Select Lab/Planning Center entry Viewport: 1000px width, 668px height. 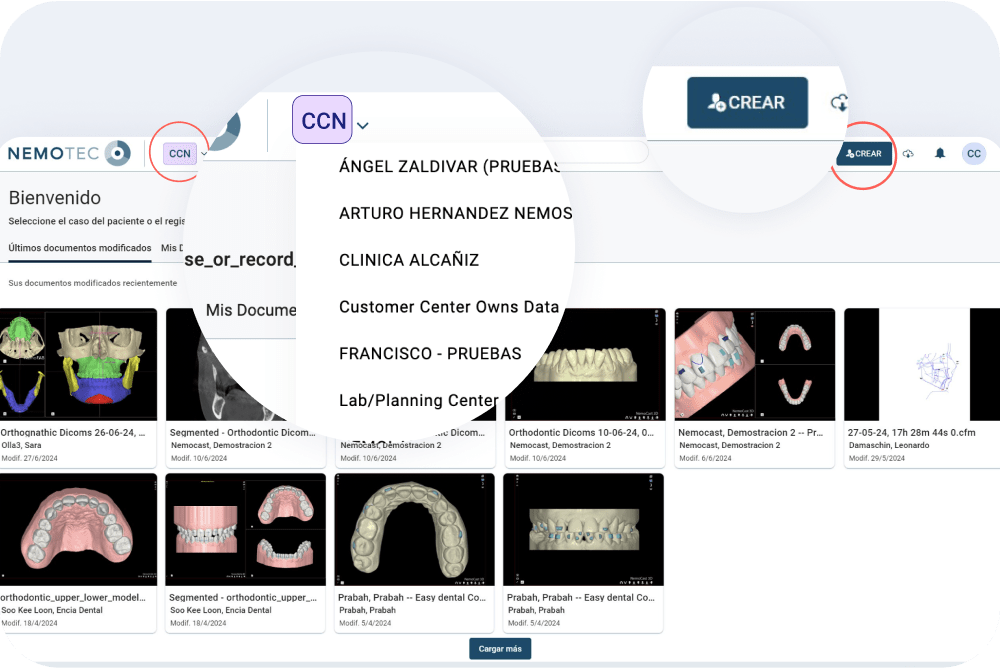pyautogui.click(x=418, y=401)
